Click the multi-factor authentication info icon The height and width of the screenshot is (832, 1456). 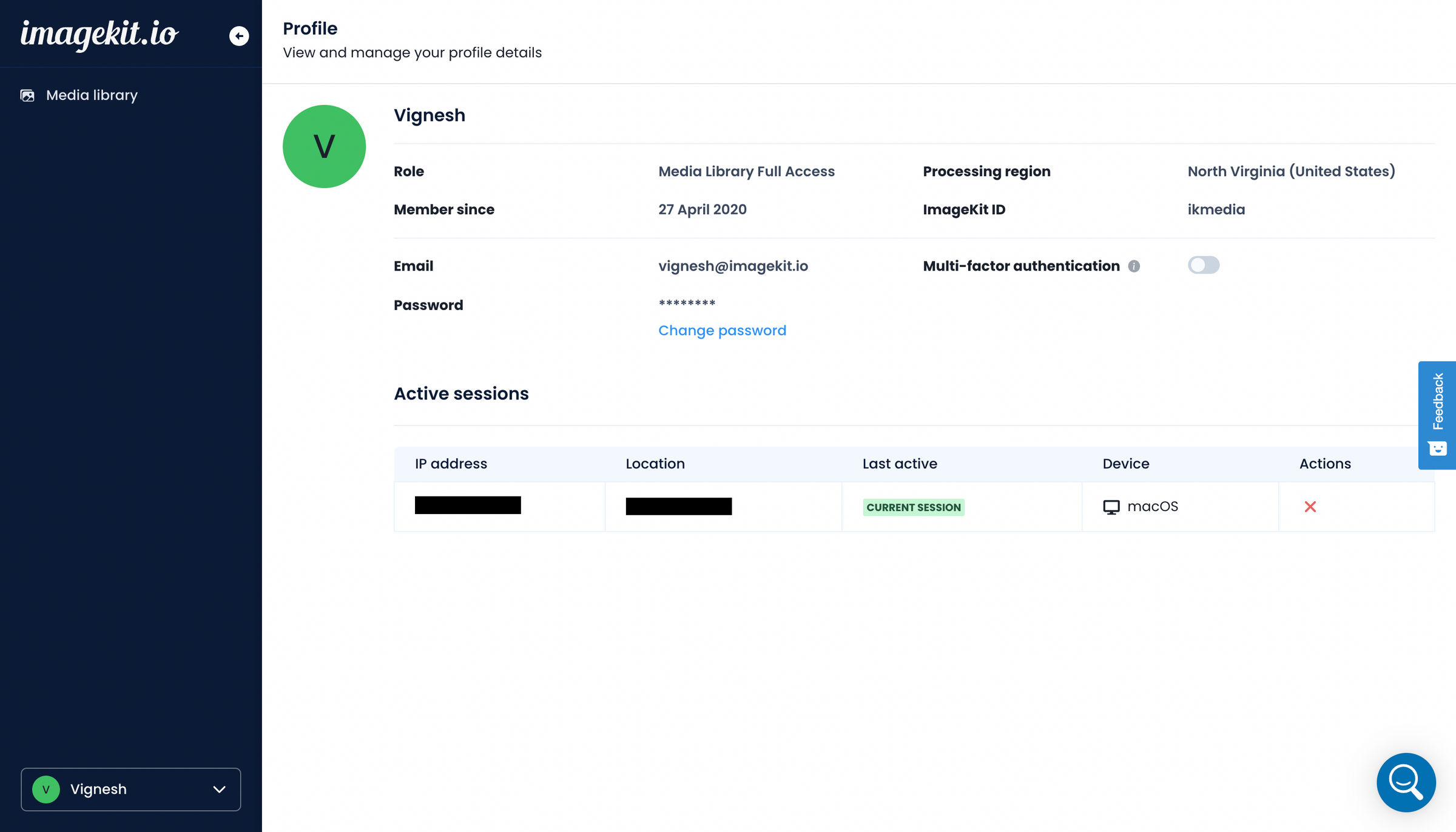point(1134,266)
